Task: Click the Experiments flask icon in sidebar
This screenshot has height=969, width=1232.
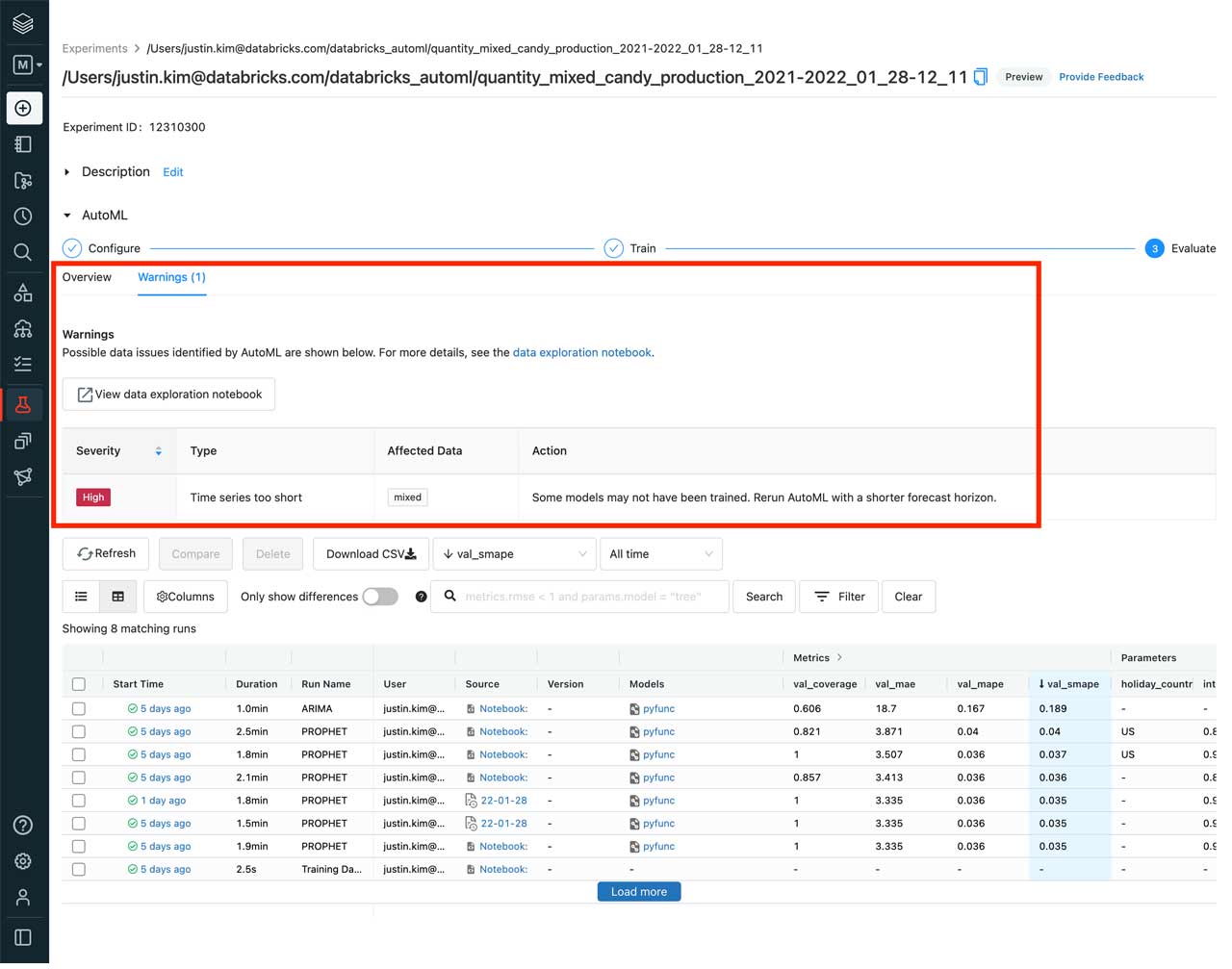Action: 23,405
